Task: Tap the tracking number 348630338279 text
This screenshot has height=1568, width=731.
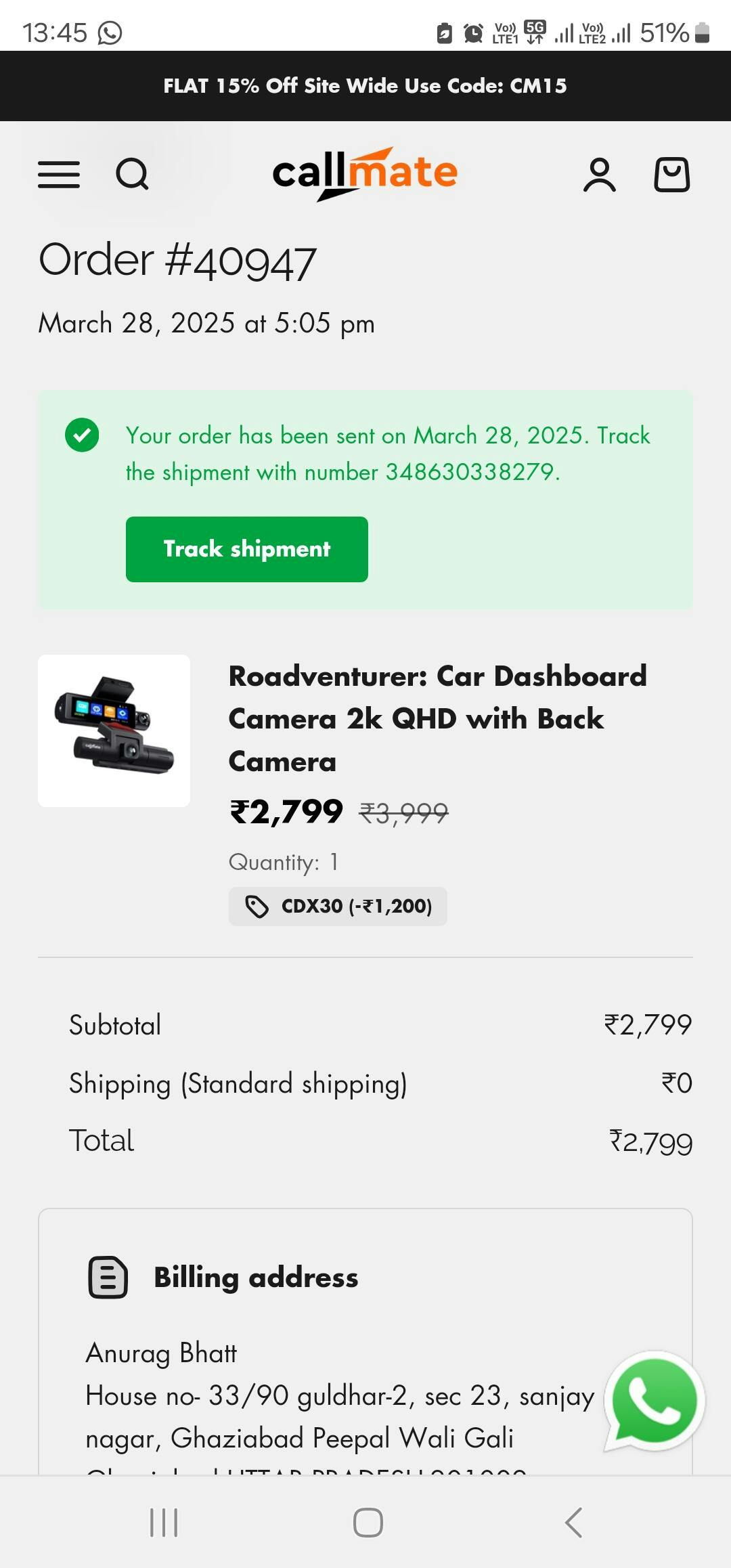Action: (x=470, y=472)
